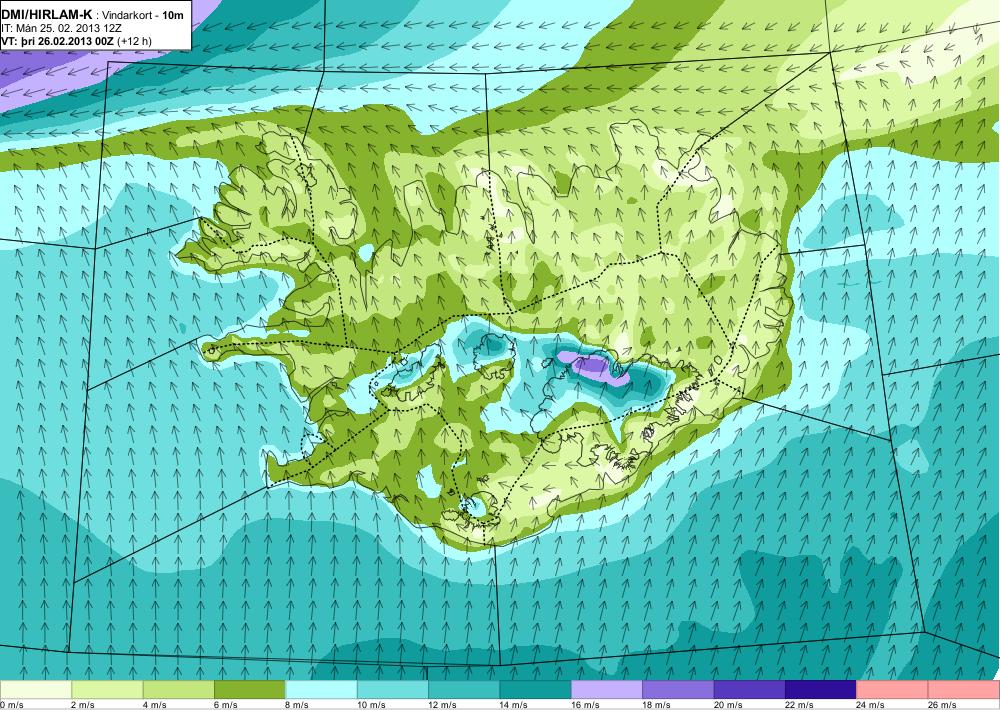Click the '16 m/s' legend label

585,704
